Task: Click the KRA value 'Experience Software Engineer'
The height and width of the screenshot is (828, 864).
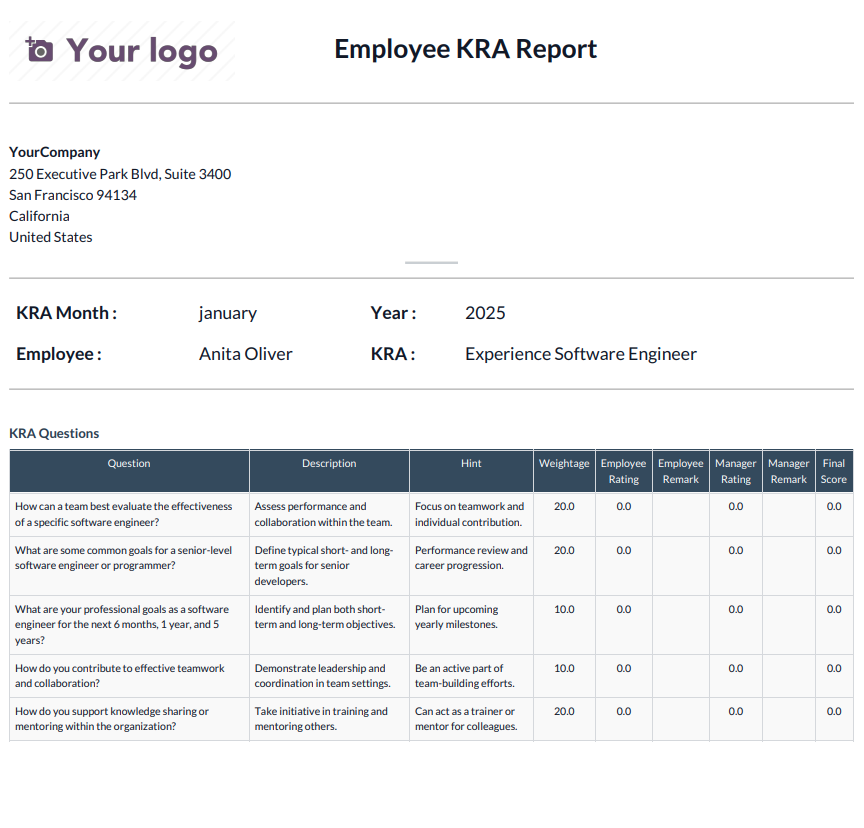Action: (x=581, y=354)
